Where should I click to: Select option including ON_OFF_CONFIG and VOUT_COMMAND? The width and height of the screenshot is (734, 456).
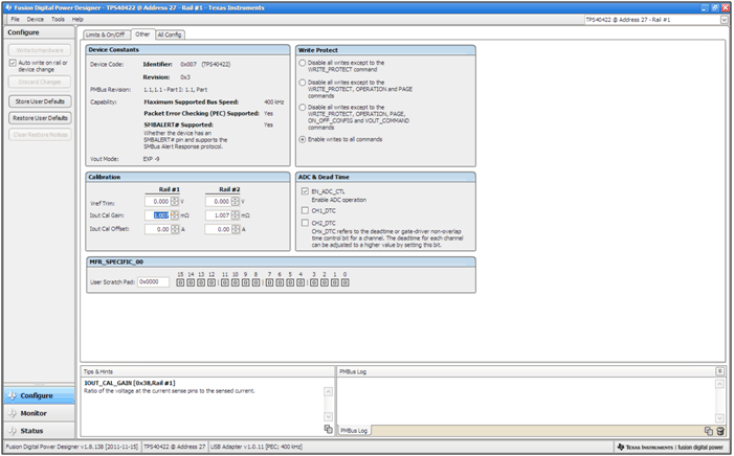(x=302, y=107)
